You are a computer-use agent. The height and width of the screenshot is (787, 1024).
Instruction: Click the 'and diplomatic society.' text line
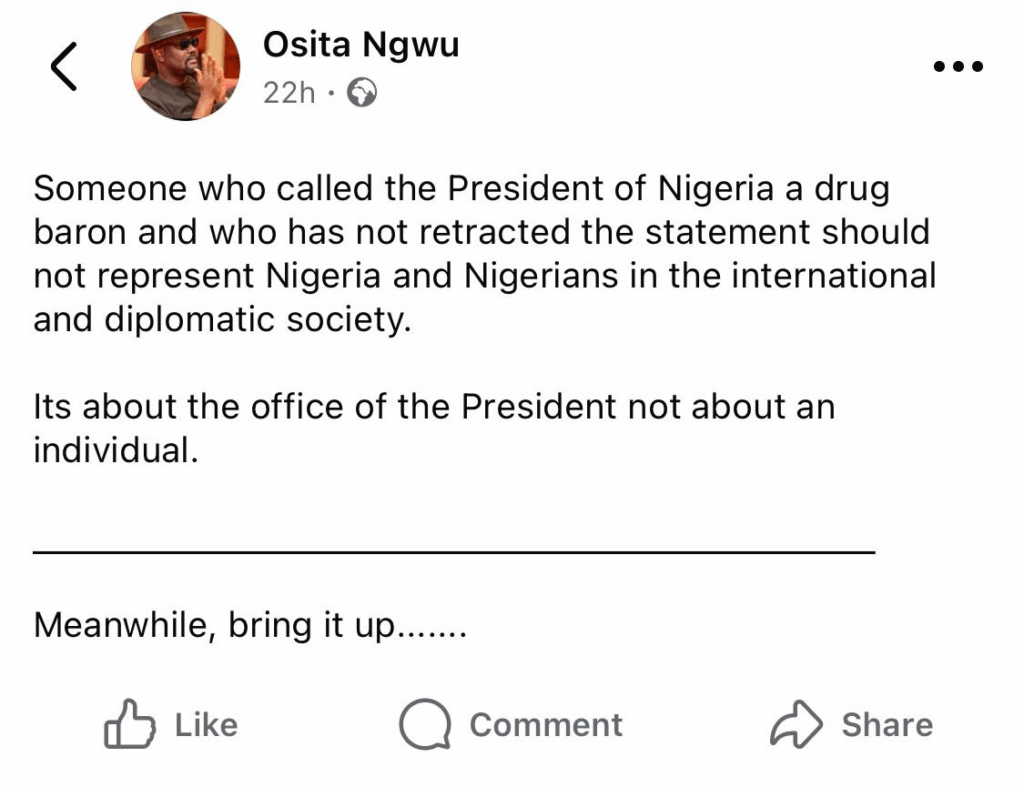(x=222, y=319)
